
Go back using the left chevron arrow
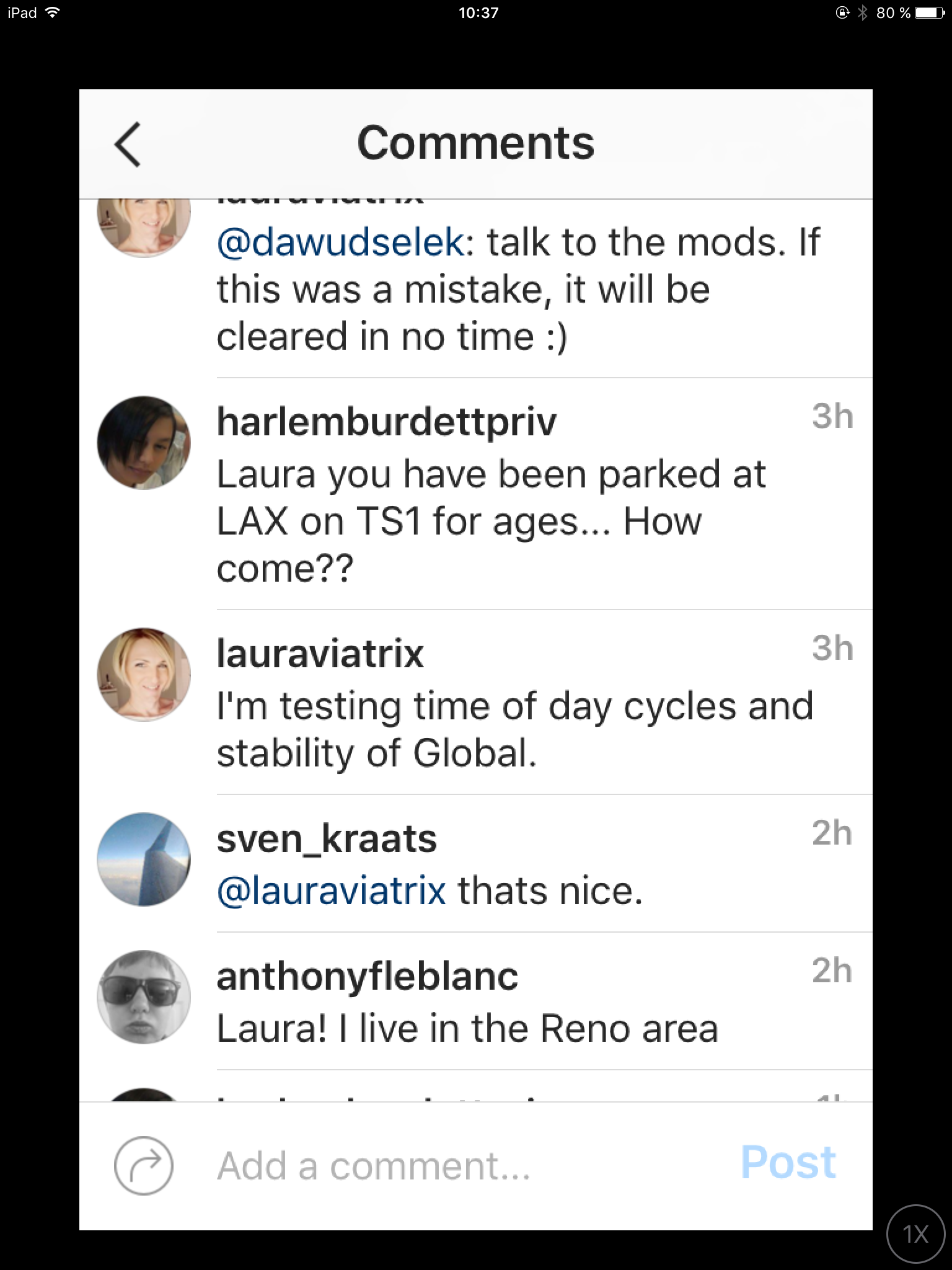(x=128, y=144)
